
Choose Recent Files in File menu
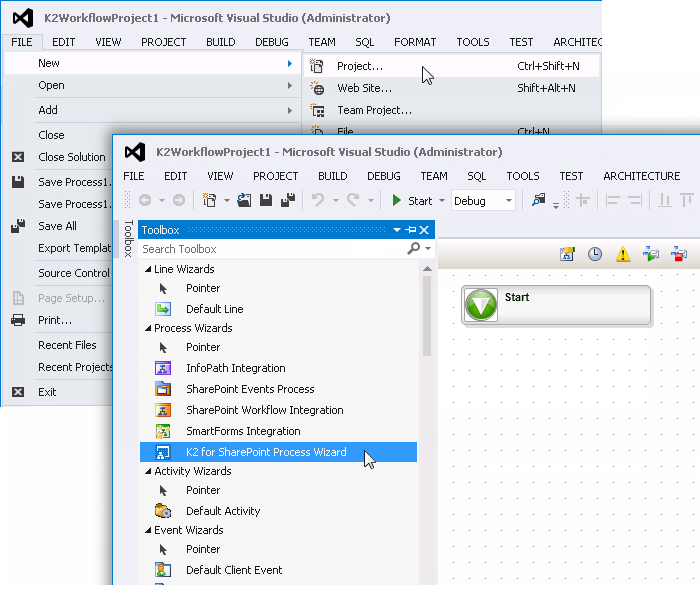pos(58,345)
